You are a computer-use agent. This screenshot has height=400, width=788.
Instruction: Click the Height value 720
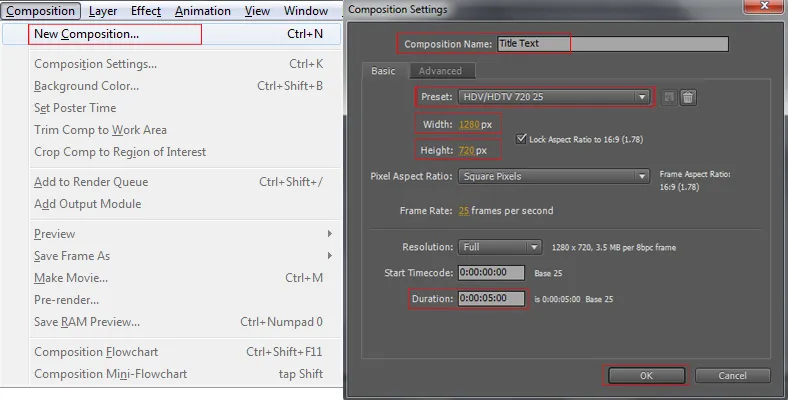coord(466,150)
